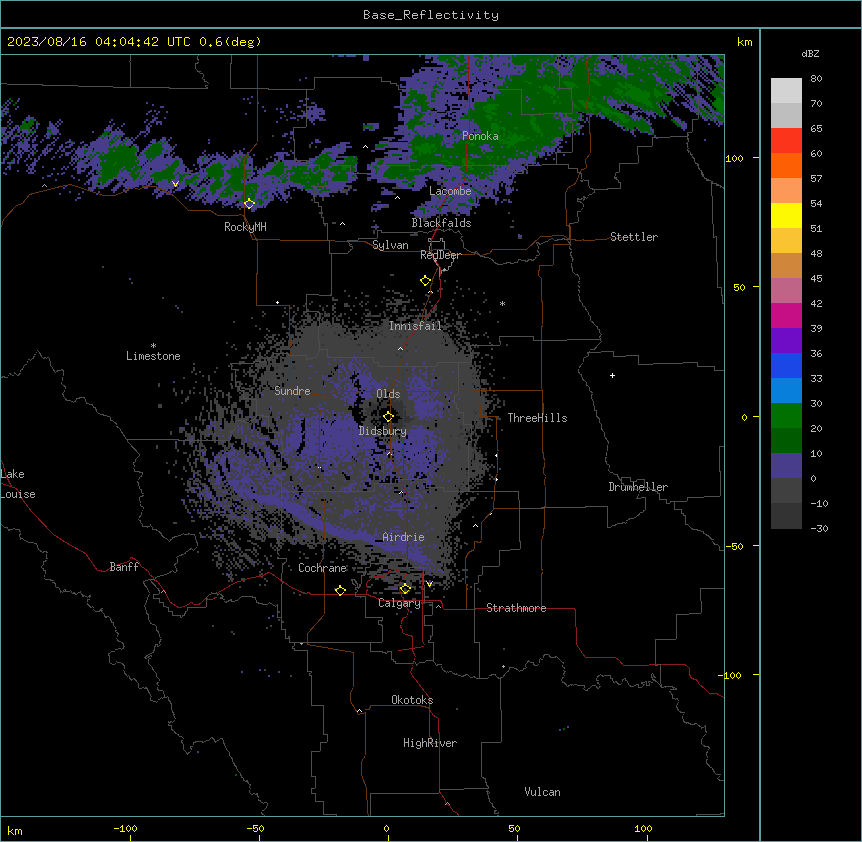862x842 pixels.
Task: Click the Okotoks label
Action: (412, 700)
